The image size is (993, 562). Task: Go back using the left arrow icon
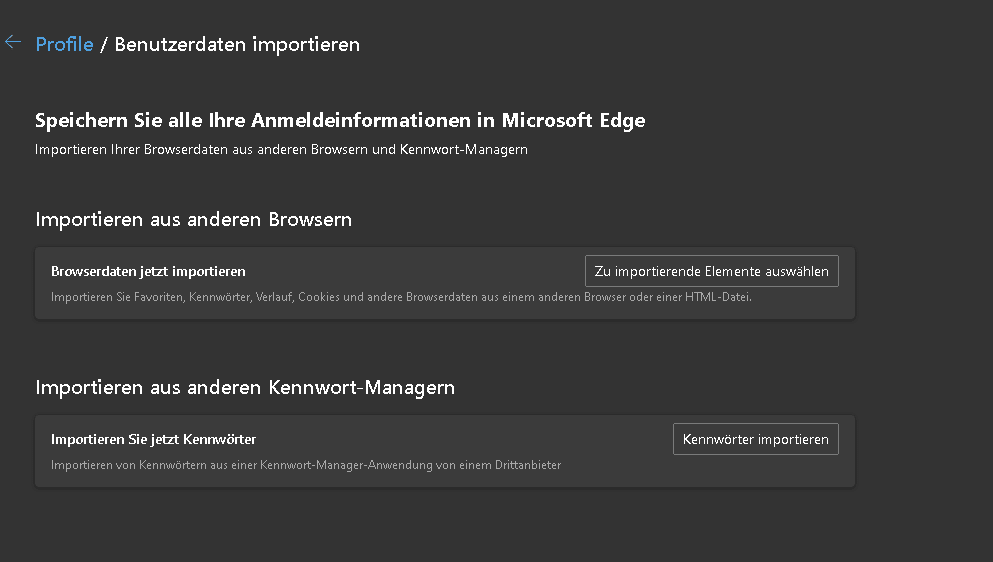click(13, 42)
